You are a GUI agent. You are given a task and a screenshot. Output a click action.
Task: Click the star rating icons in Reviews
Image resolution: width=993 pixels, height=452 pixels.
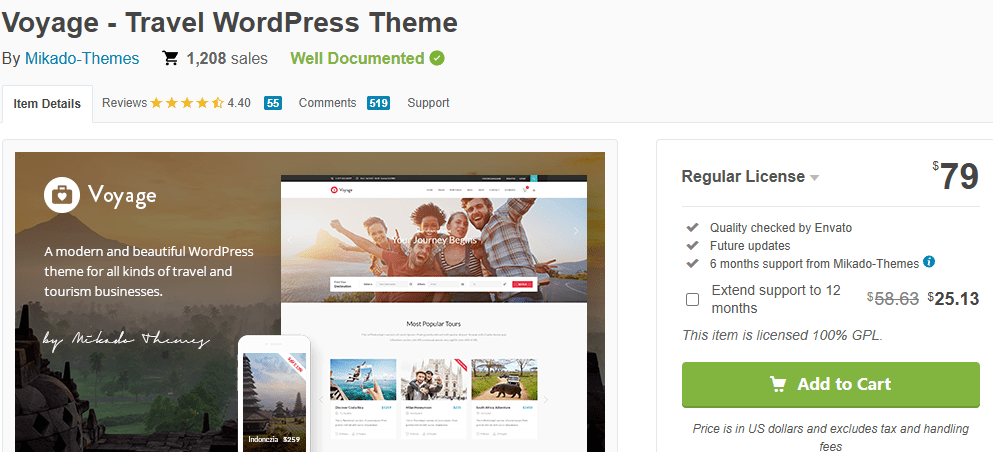coord(187,103)
